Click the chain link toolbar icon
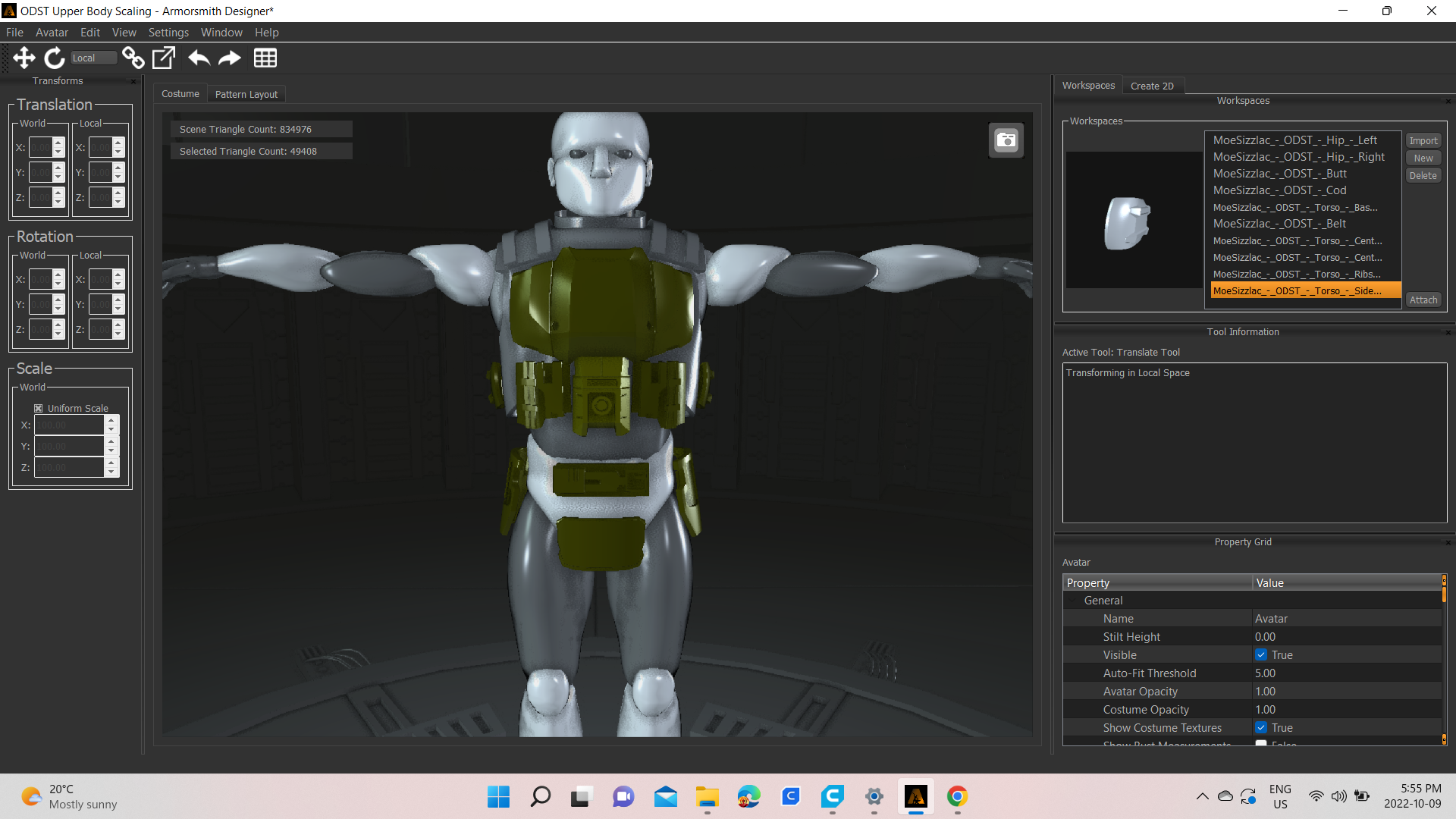Image resolution: width=1456 pixels, height=819 pixels. [133, 58]
